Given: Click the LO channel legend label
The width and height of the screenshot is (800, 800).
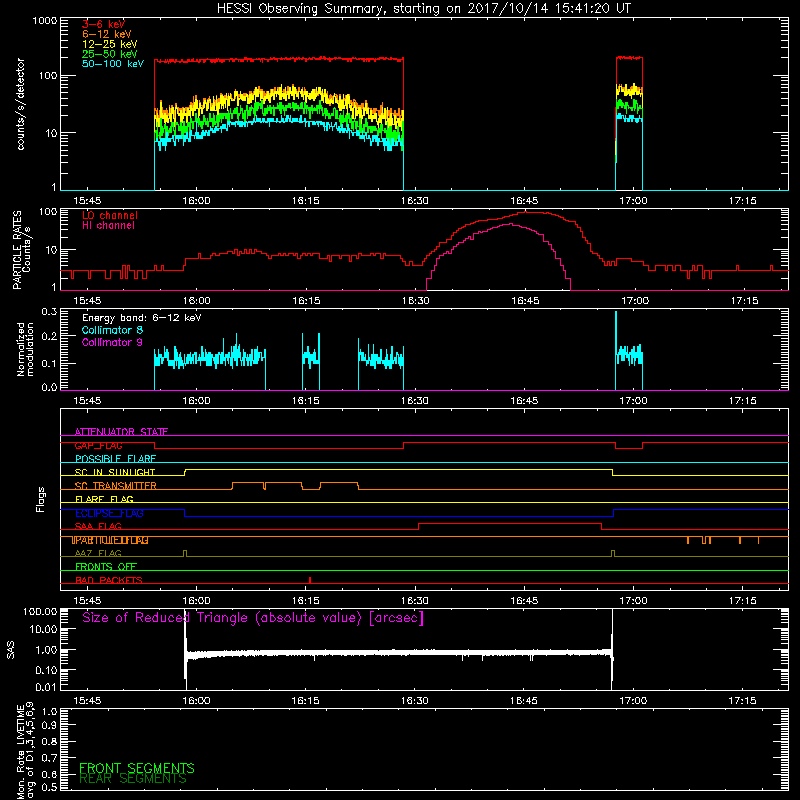Looking at the screenshot, I should point(110,216).
